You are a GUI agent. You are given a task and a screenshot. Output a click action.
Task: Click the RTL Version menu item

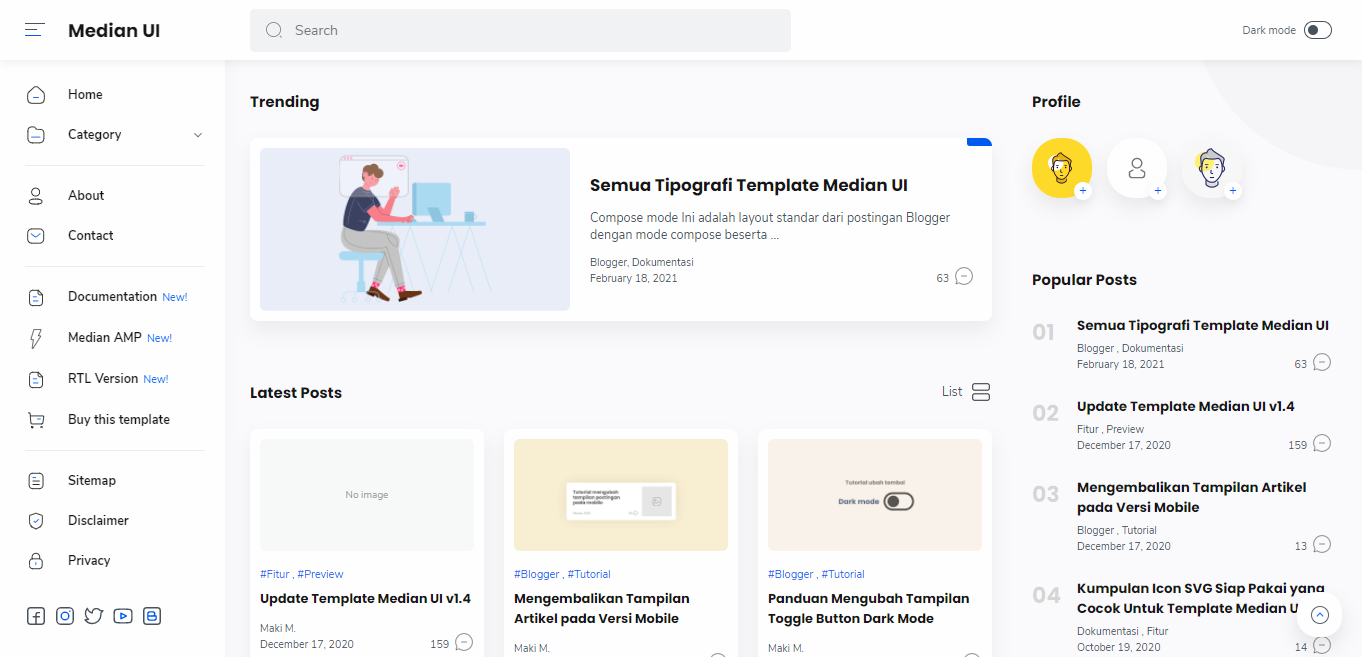pyautogui.click(x=103, y=379)
